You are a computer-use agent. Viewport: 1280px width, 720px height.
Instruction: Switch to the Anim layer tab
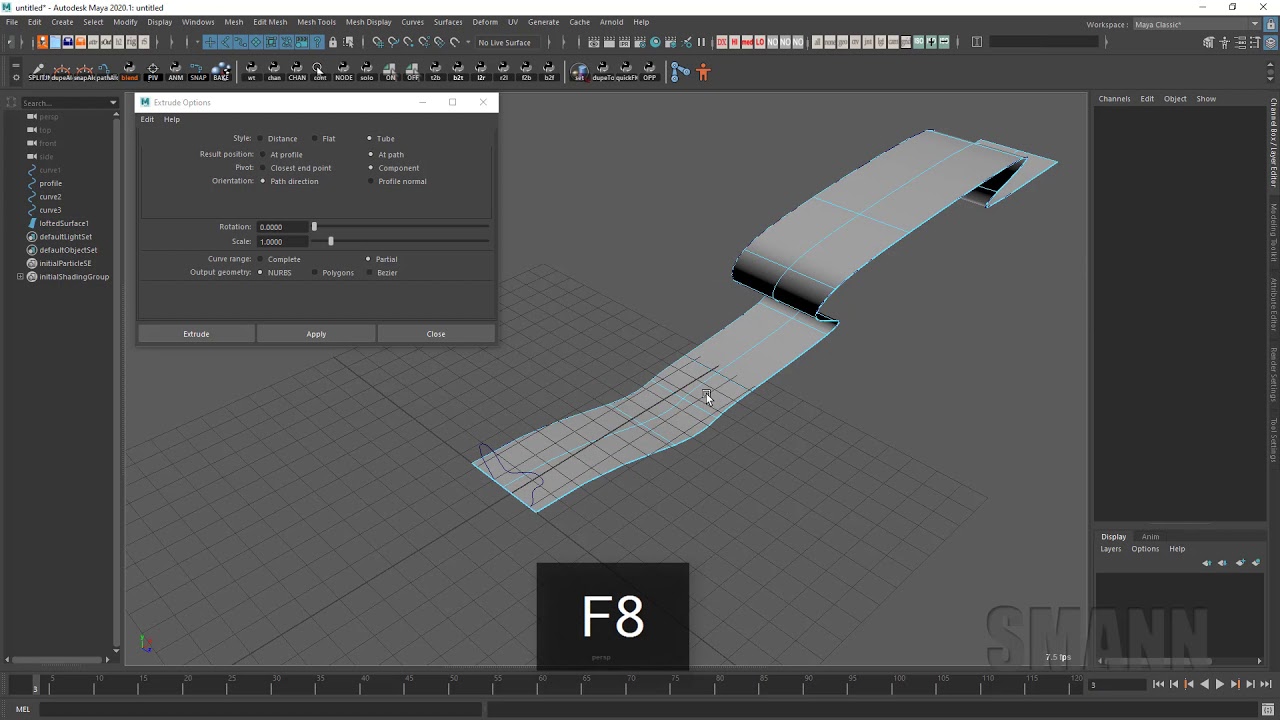coord(1151,537)
